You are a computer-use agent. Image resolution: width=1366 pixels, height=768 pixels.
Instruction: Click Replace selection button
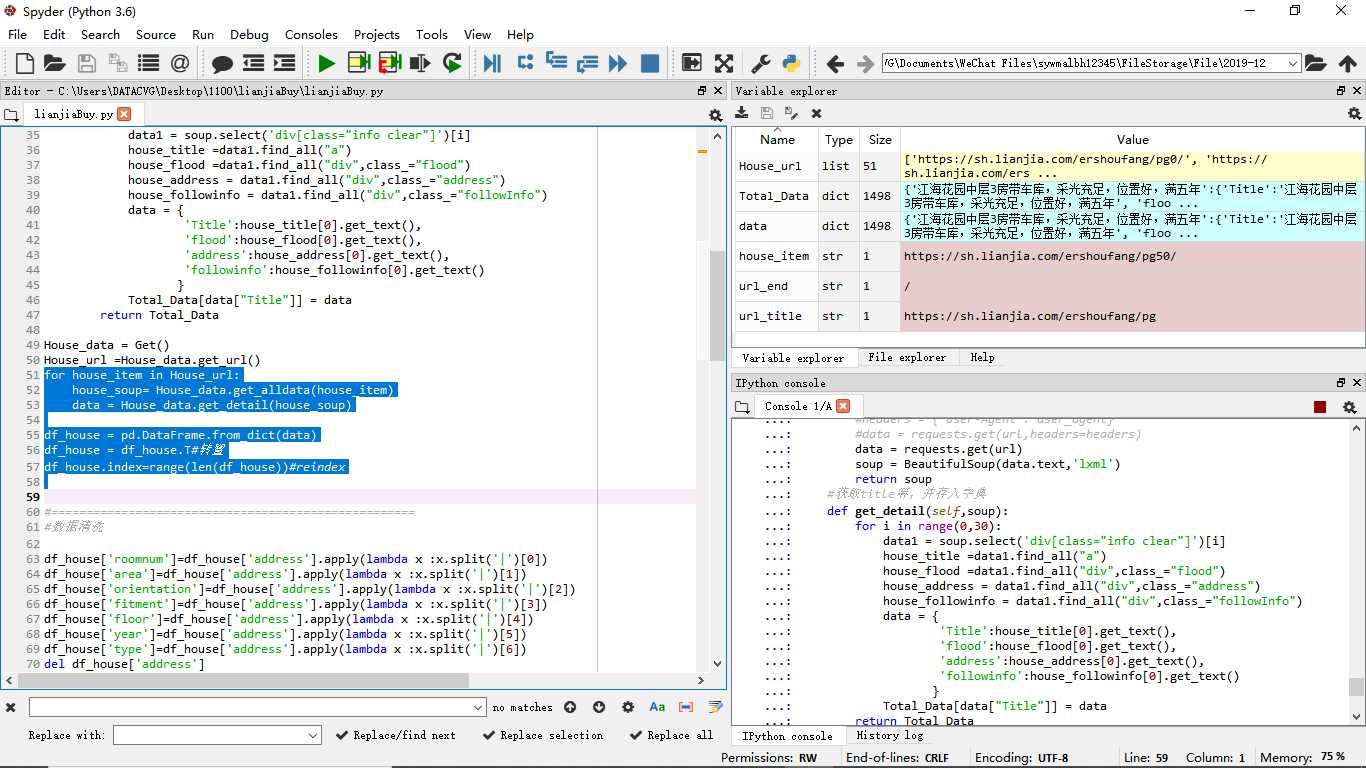pos(543,735)
